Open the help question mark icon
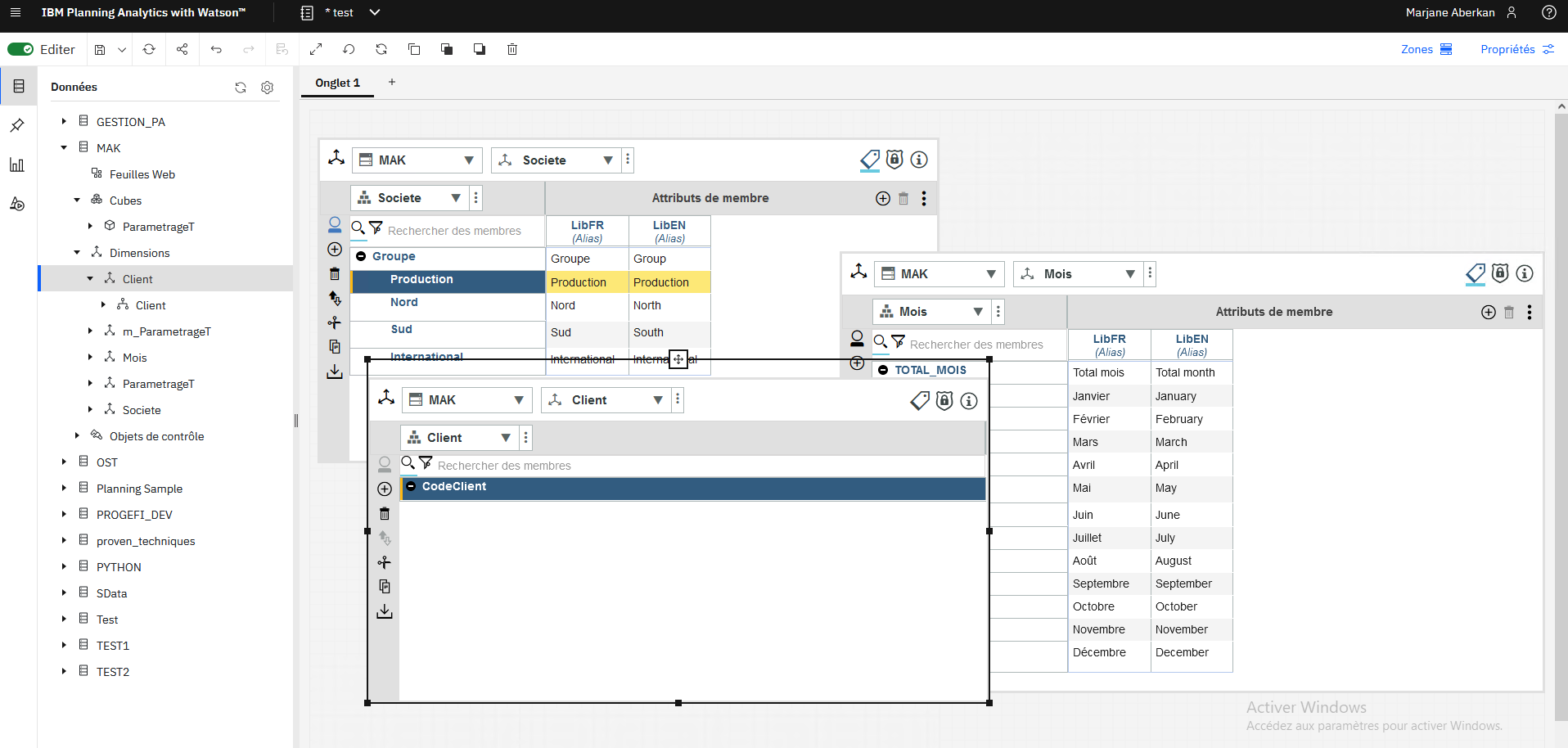Viewport: 1568px width, 748px height. (1548, 12)
